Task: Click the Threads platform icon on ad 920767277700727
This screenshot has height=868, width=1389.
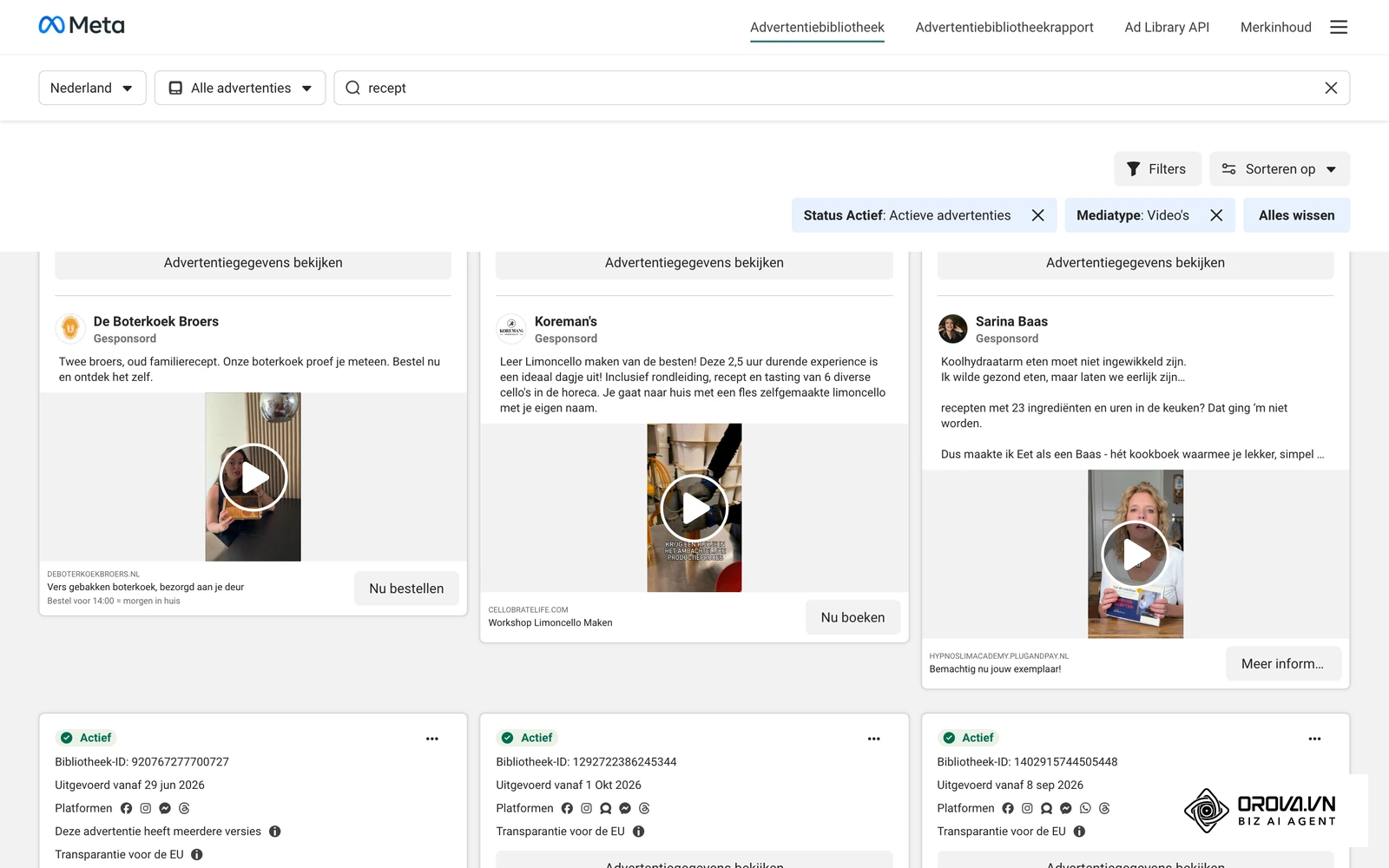Action: pyautogui.click(x=184, y=808)
